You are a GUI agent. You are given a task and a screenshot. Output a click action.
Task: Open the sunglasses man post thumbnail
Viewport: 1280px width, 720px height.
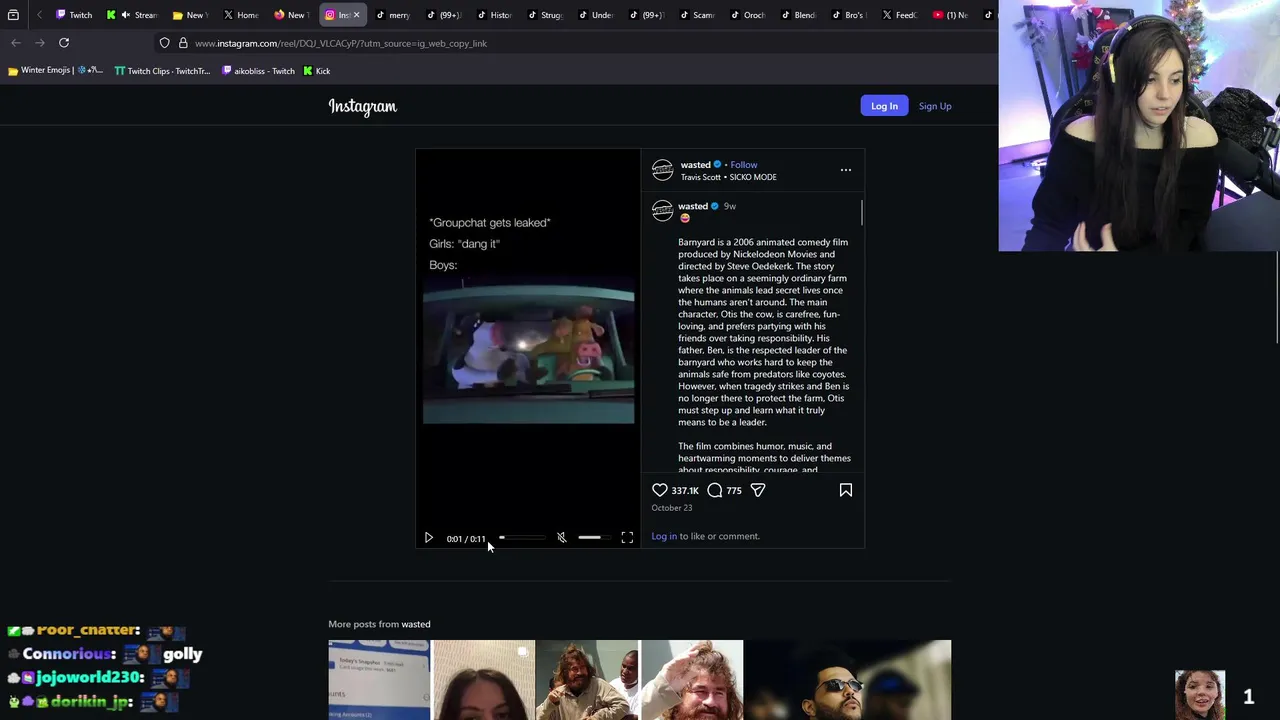pos(848,680)
